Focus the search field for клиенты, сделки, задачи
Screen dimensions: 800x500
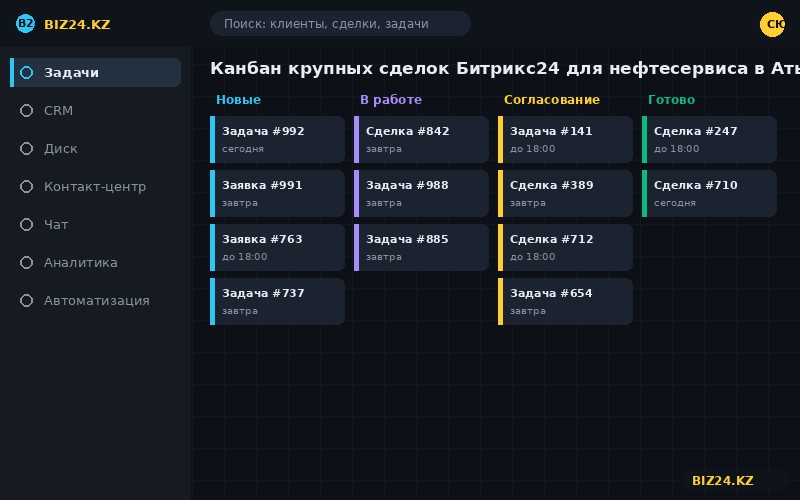point(340,23)
